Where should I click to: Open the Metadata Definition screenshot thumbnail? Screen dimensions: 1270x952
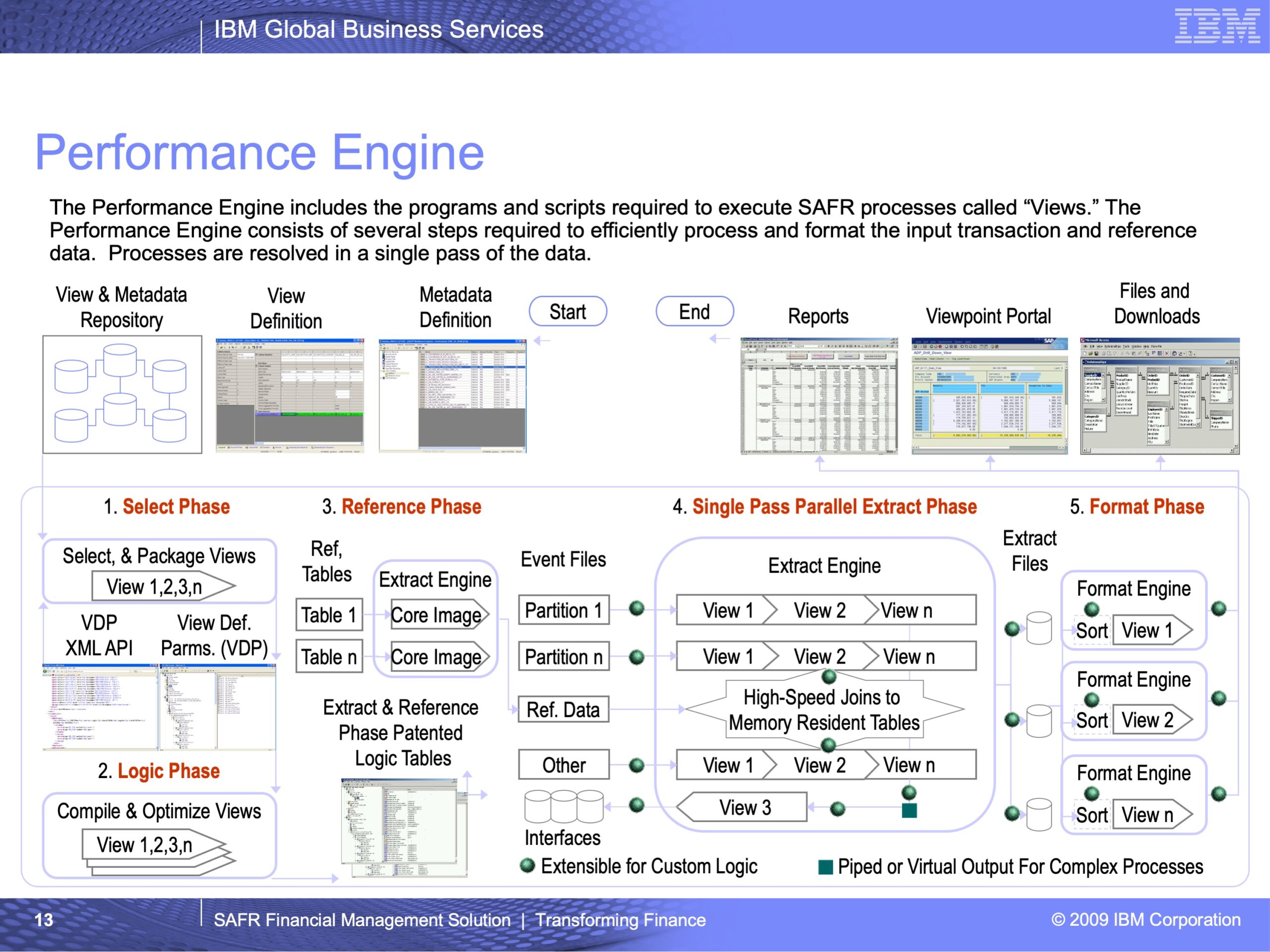pyautogui.click(x=452, y=395)
